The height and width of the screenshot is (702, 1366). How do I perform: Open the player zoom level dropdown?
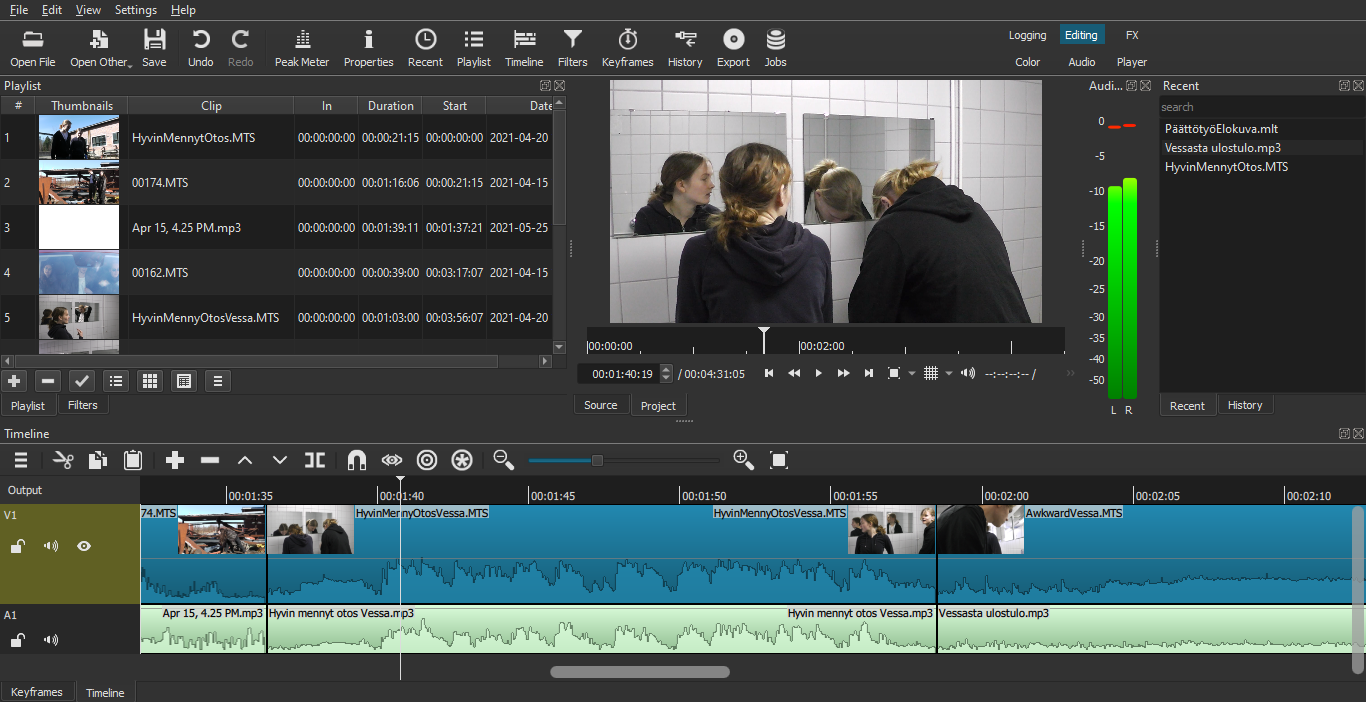point(911,374)
